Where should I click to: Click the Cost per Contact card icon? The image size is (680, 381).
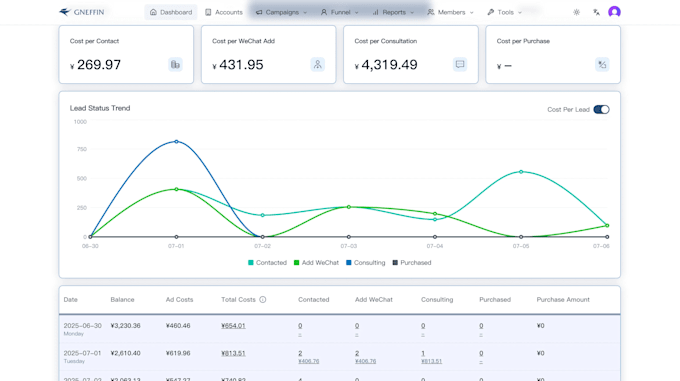click(175, 65)
